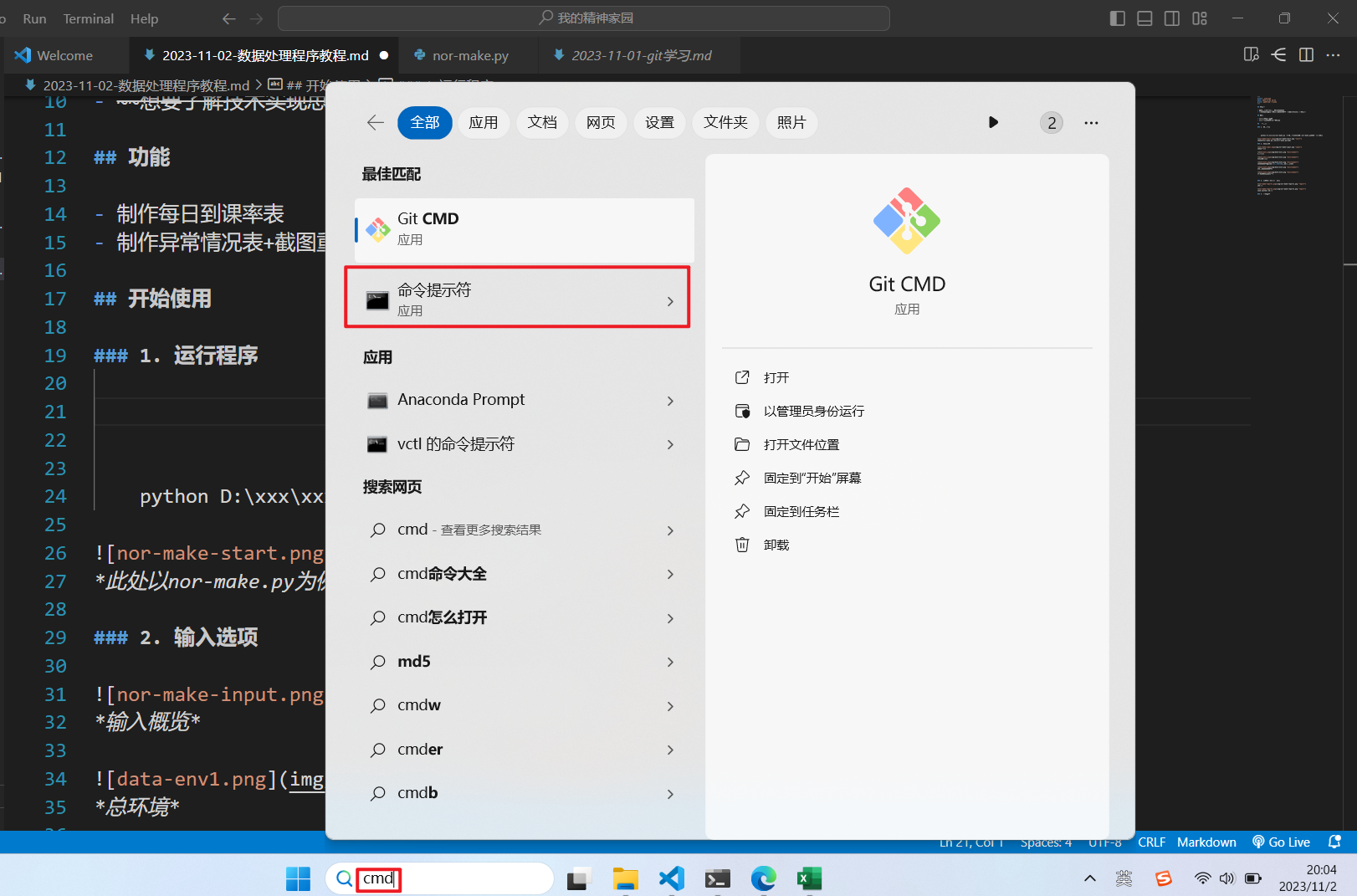This screenshot has height=896, width=1357.
Task: Click the open changes icon in the editor toolbar
Action: coord(1278,54)
